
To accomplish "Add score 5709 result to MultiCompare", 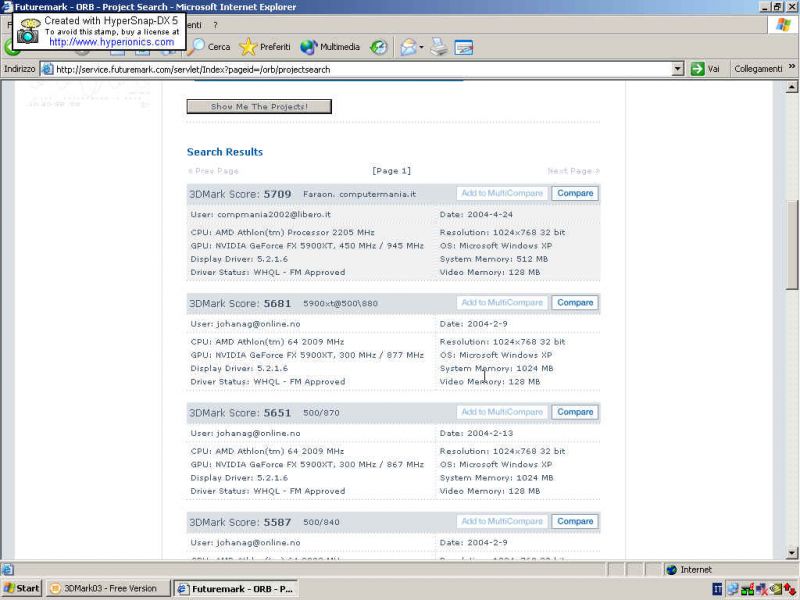I will pos(502,193).
